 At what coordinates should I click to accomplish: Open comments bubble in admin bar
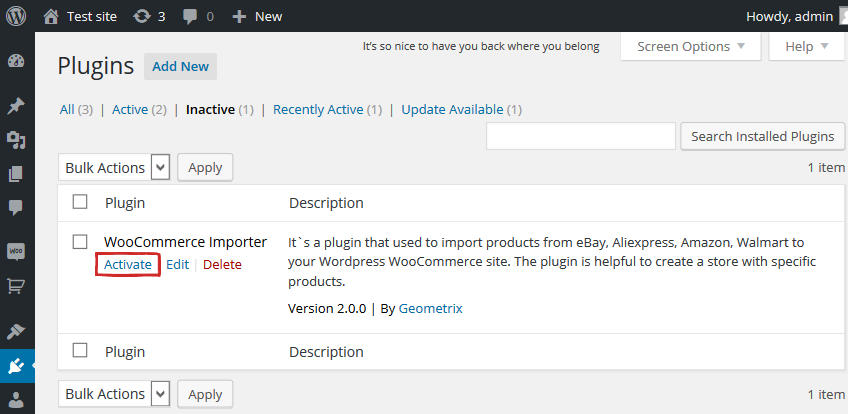click(198, 17)
